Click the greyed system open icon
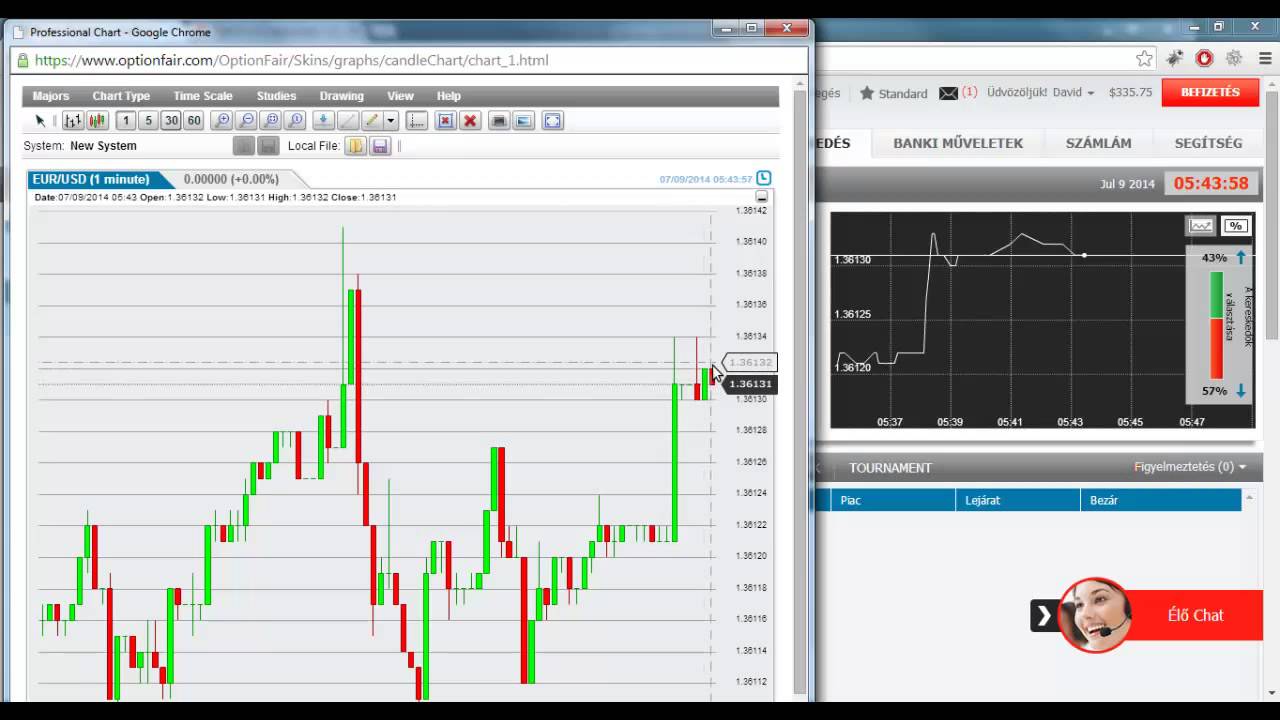Viewport: 1280px width, 720px height. click(244, 146)
